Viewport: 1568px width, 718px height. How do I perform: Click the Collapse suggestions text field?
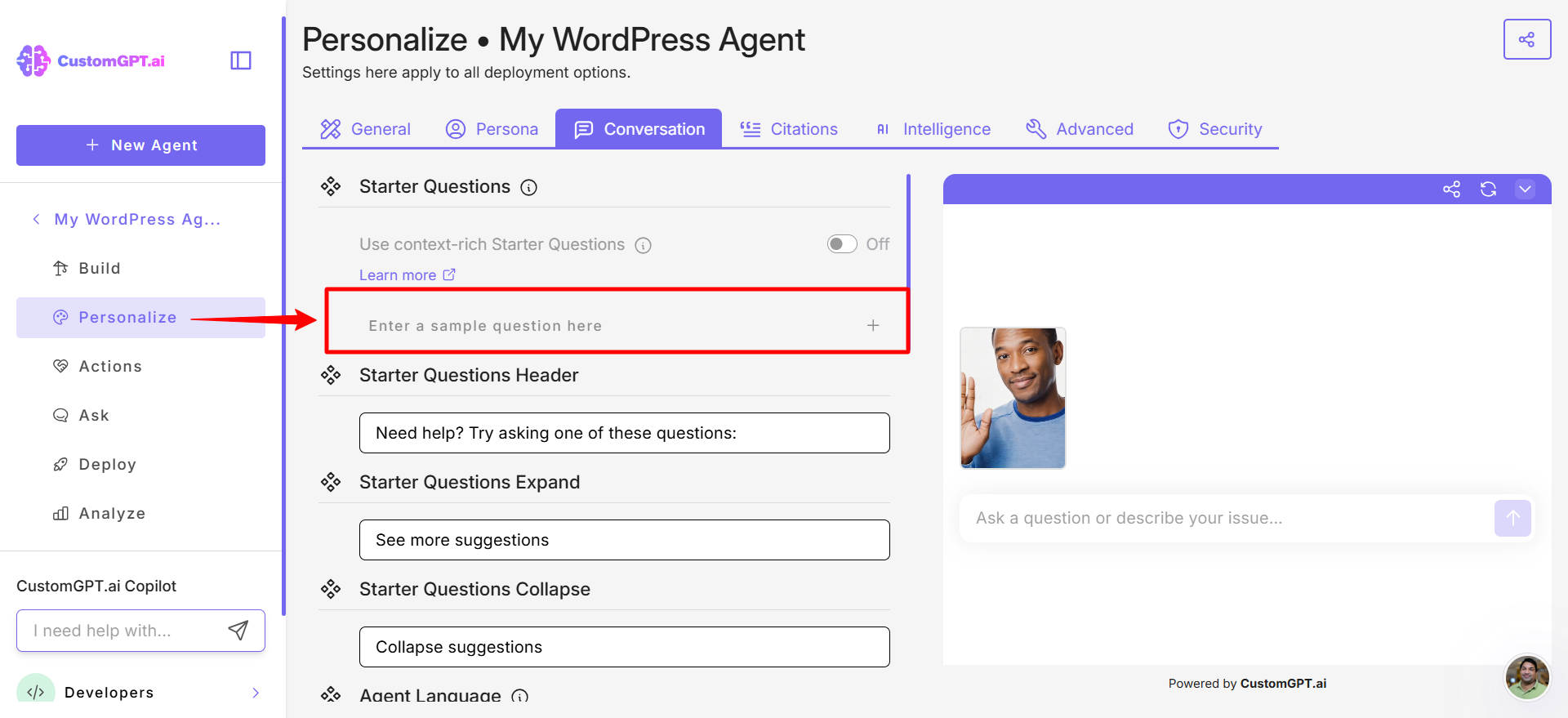pyautogui.click(x=625, y=647)
